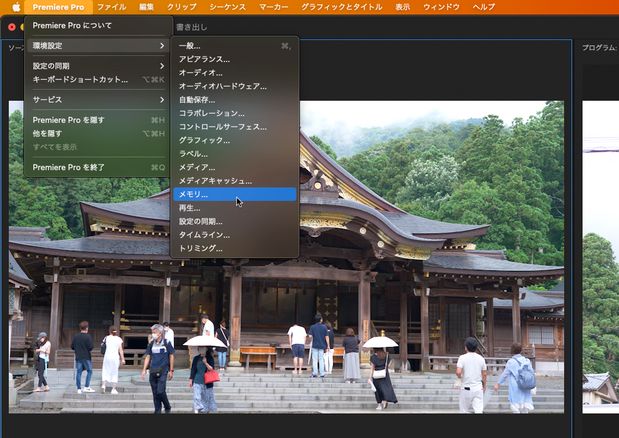Open the ファイル menu in the menu bar
Viewport: 619px width, 438px height.
[x=111, y=7]
